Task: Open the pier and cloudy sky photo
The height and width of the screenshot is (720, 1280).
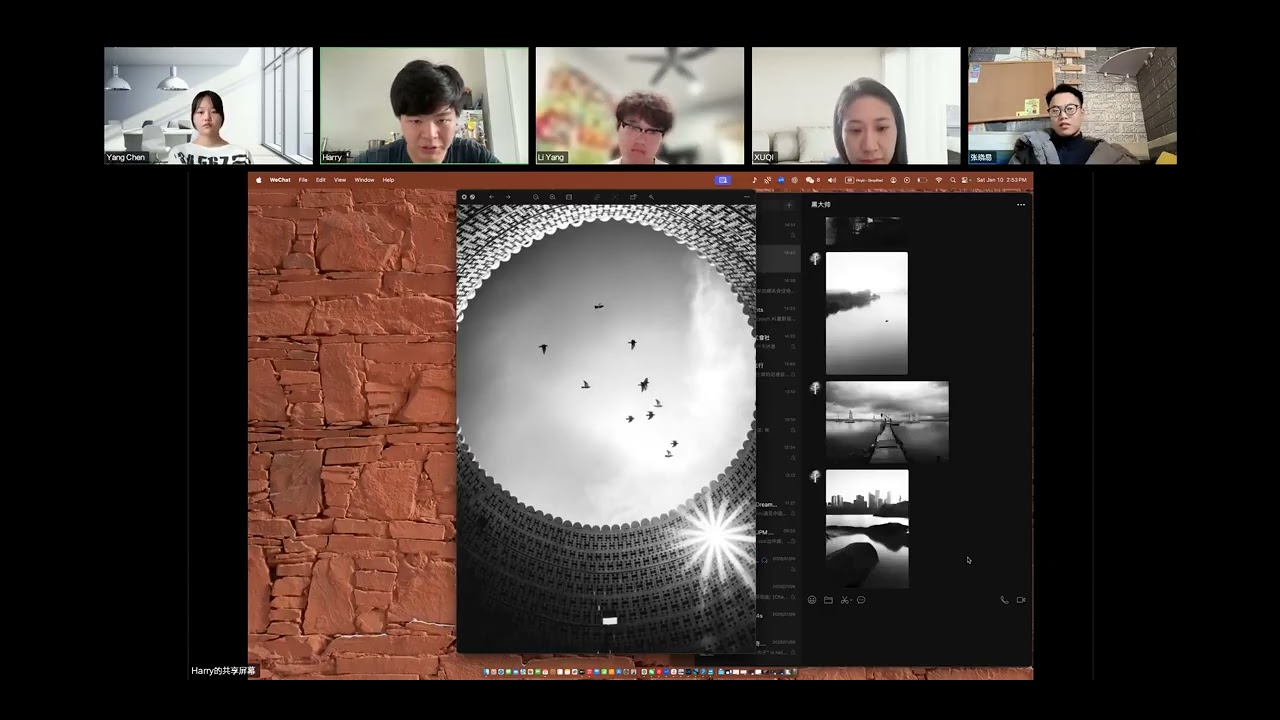Action: pyautogui.click(x=887, y=422)
